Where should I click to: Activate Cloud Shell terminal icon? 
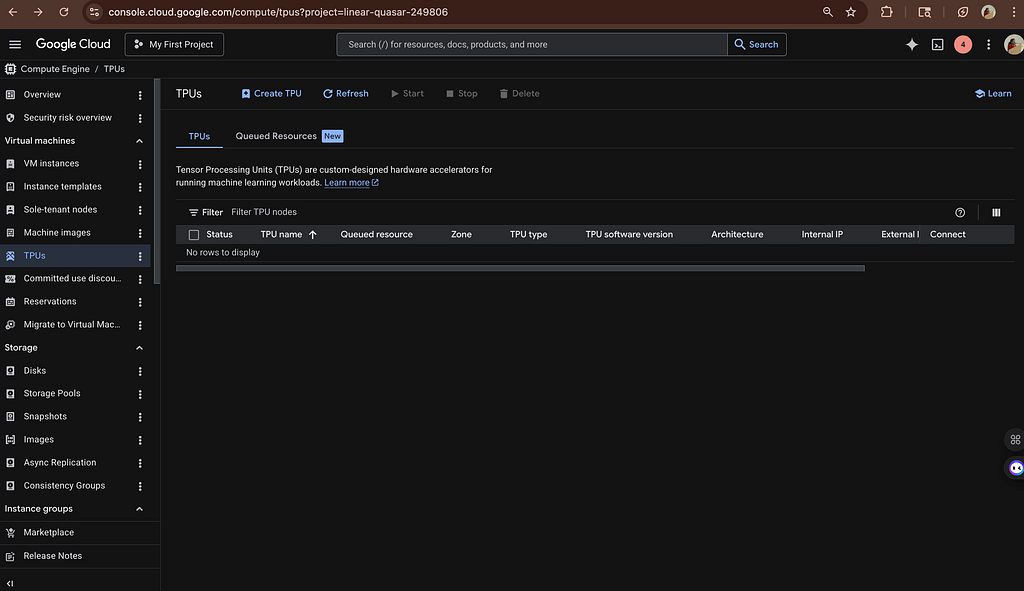point(937,44)
